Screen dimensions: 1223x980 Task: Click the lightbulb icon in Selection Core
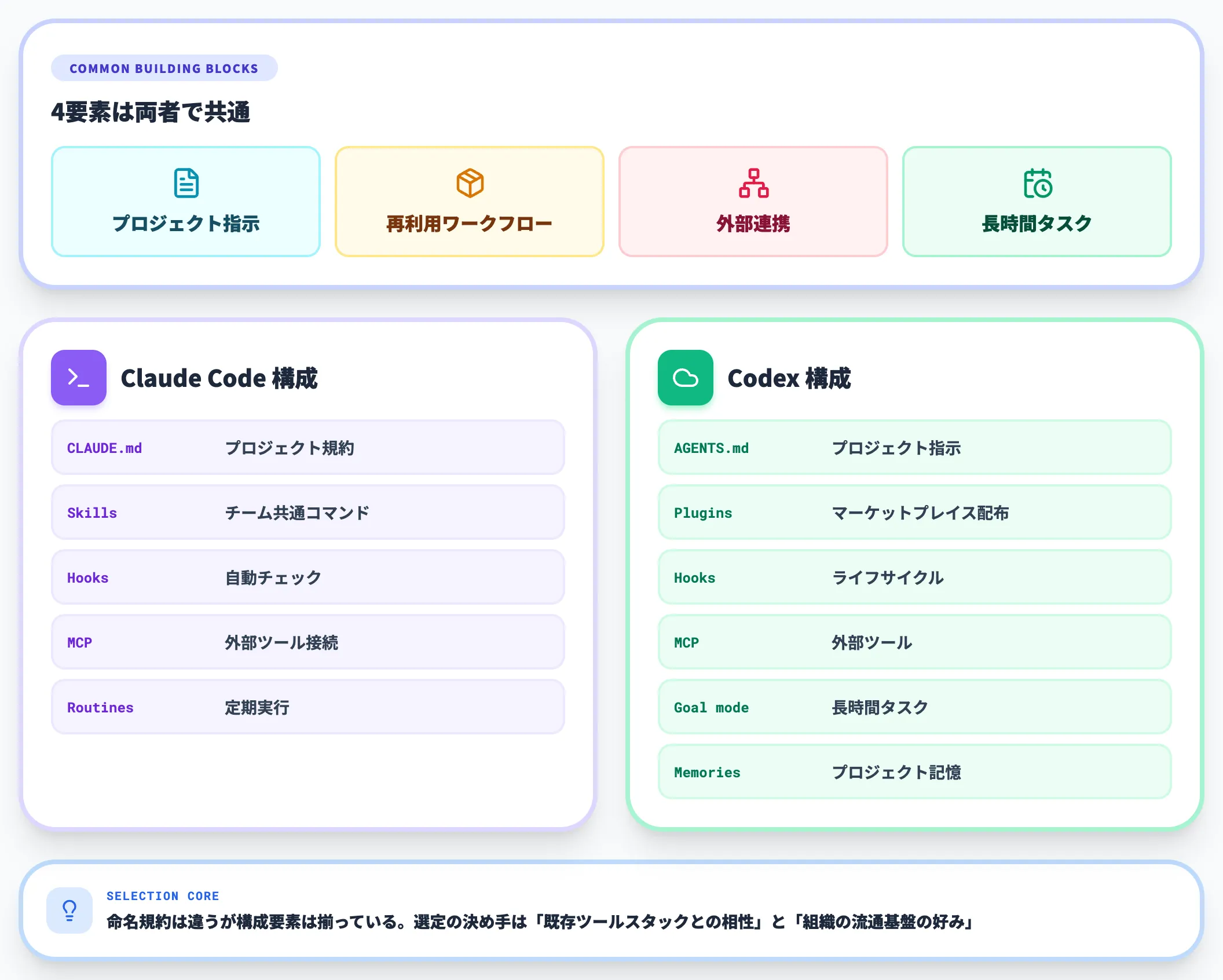pyautogui.click(x=69, y=910)
